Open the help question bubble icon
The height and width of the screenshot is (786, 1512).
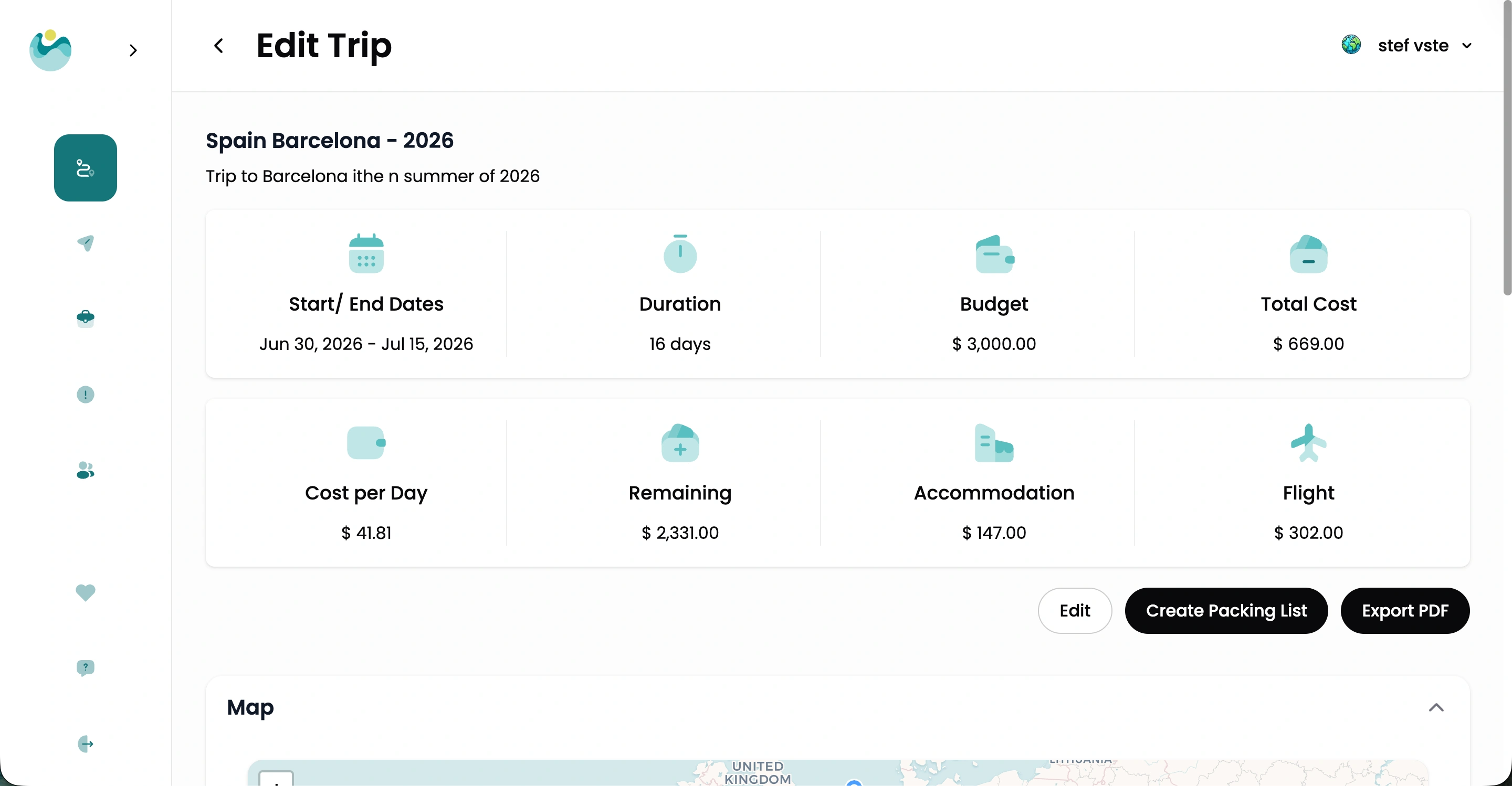[85, 667]
